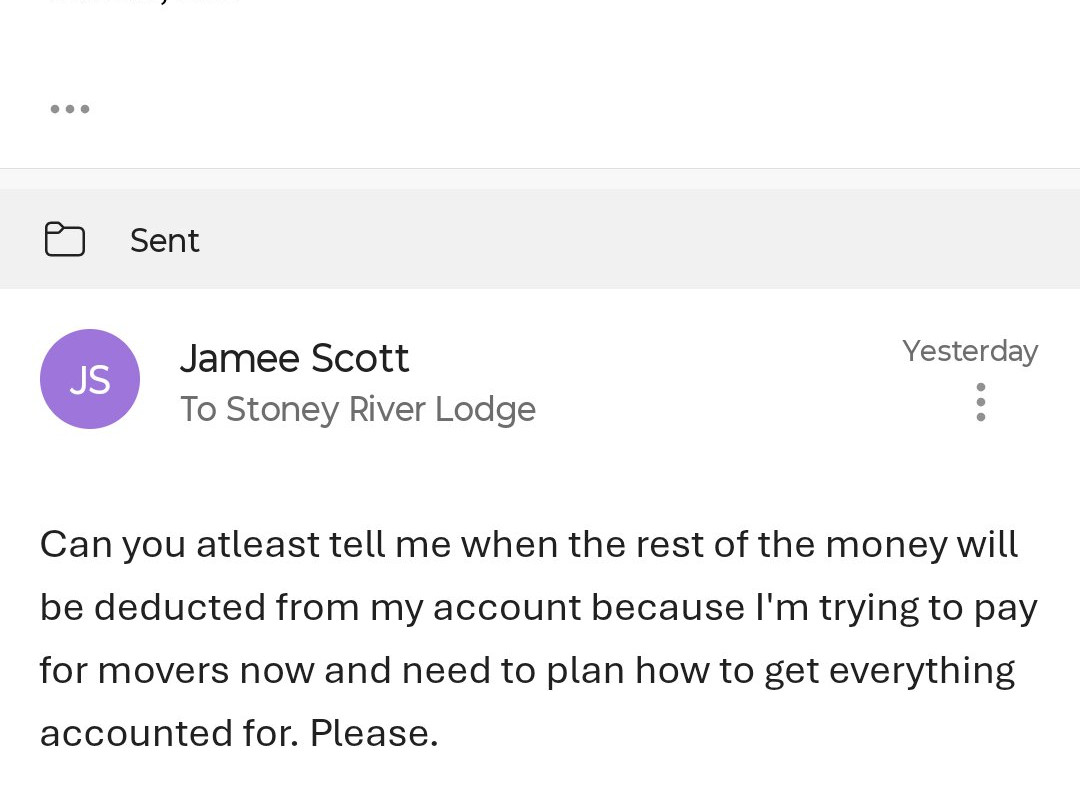Tap the letters JS in the avatar circle

point(90,380)
